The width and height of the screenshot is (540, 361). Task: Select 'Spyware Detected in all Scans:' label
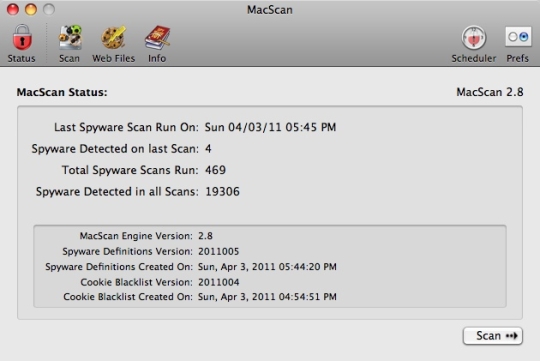point(117,192)
